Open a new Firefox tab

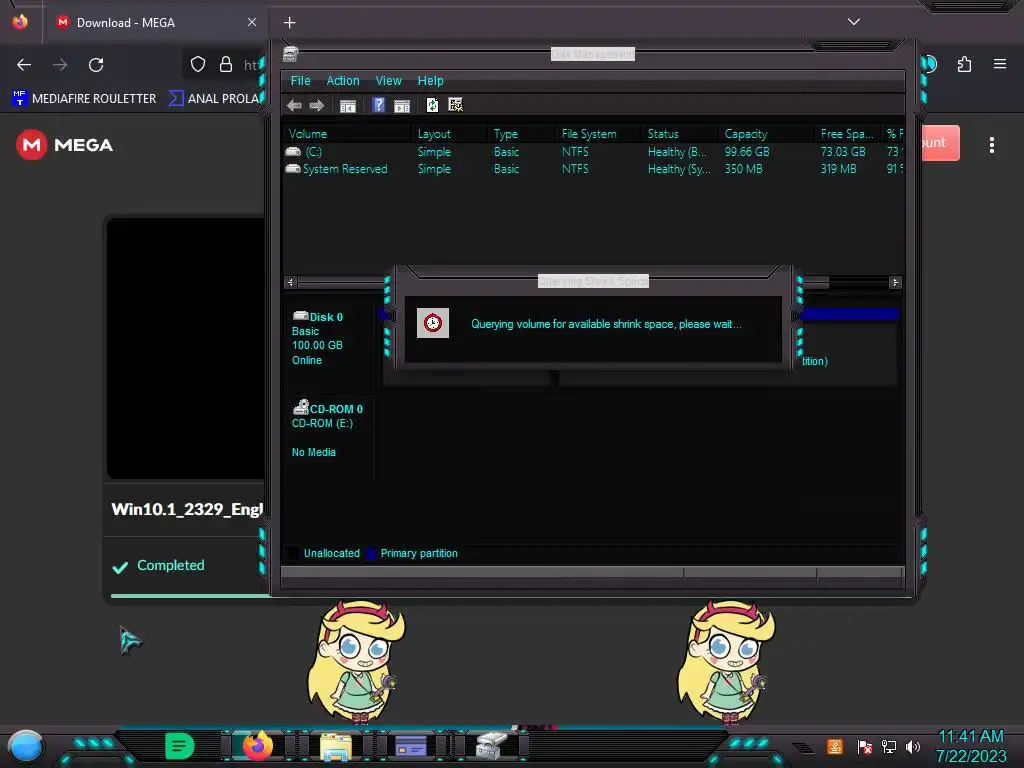tap(289, 23)
